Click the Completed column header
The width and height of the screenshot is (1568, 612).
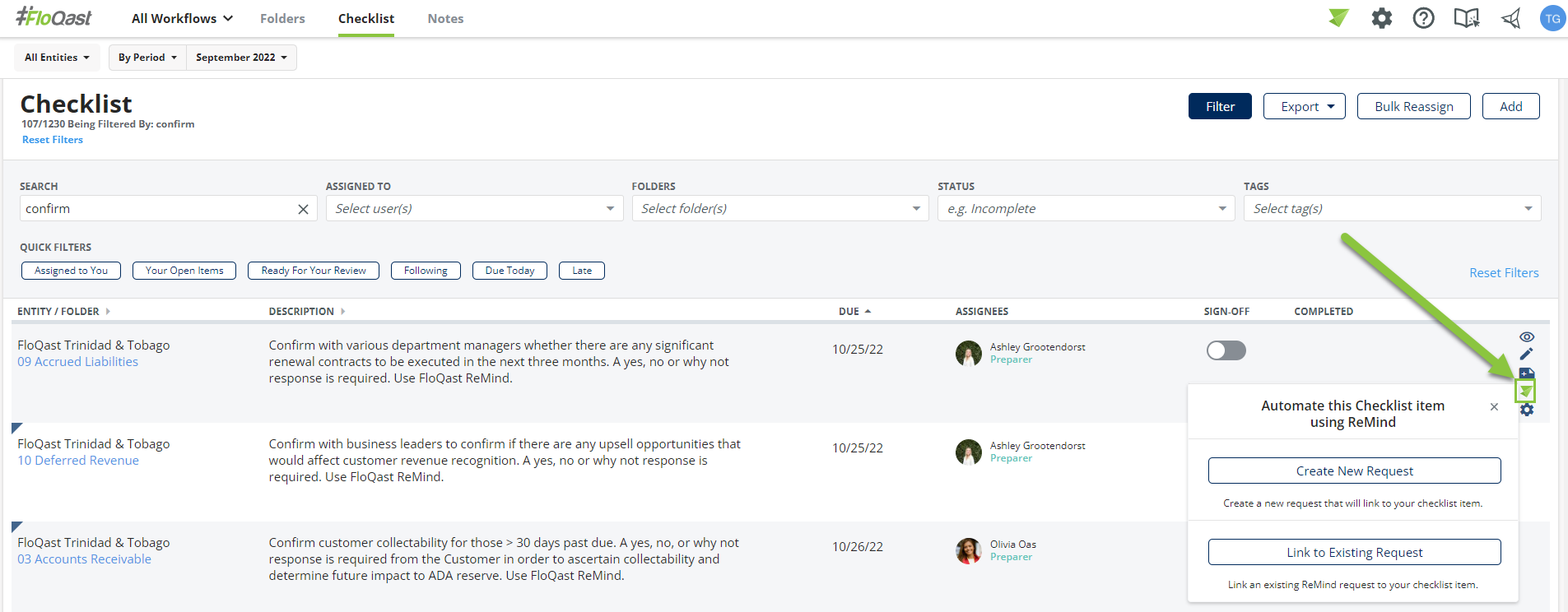[1324, 312]
